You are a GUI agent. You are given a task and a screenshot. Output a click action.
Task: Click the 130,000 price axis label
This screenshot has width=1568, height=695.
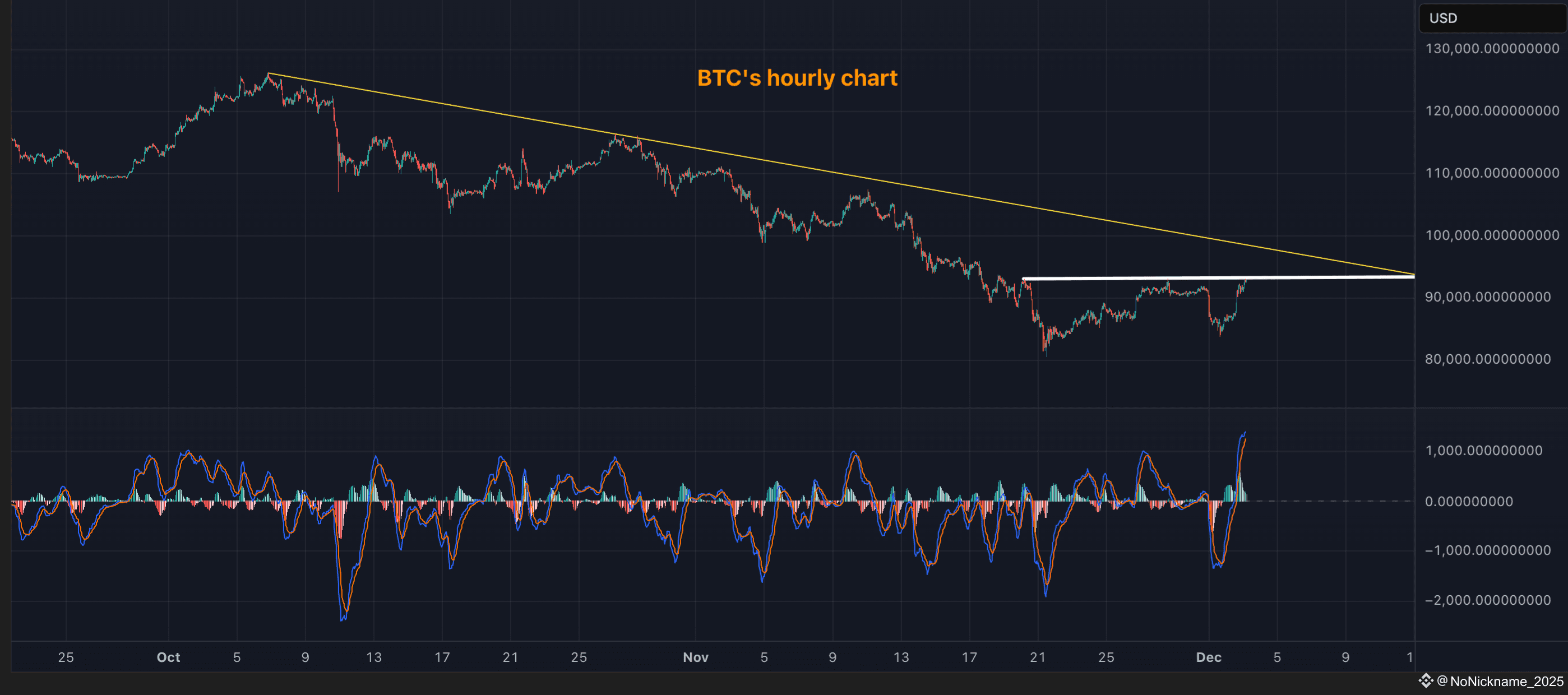[1492, 49]
